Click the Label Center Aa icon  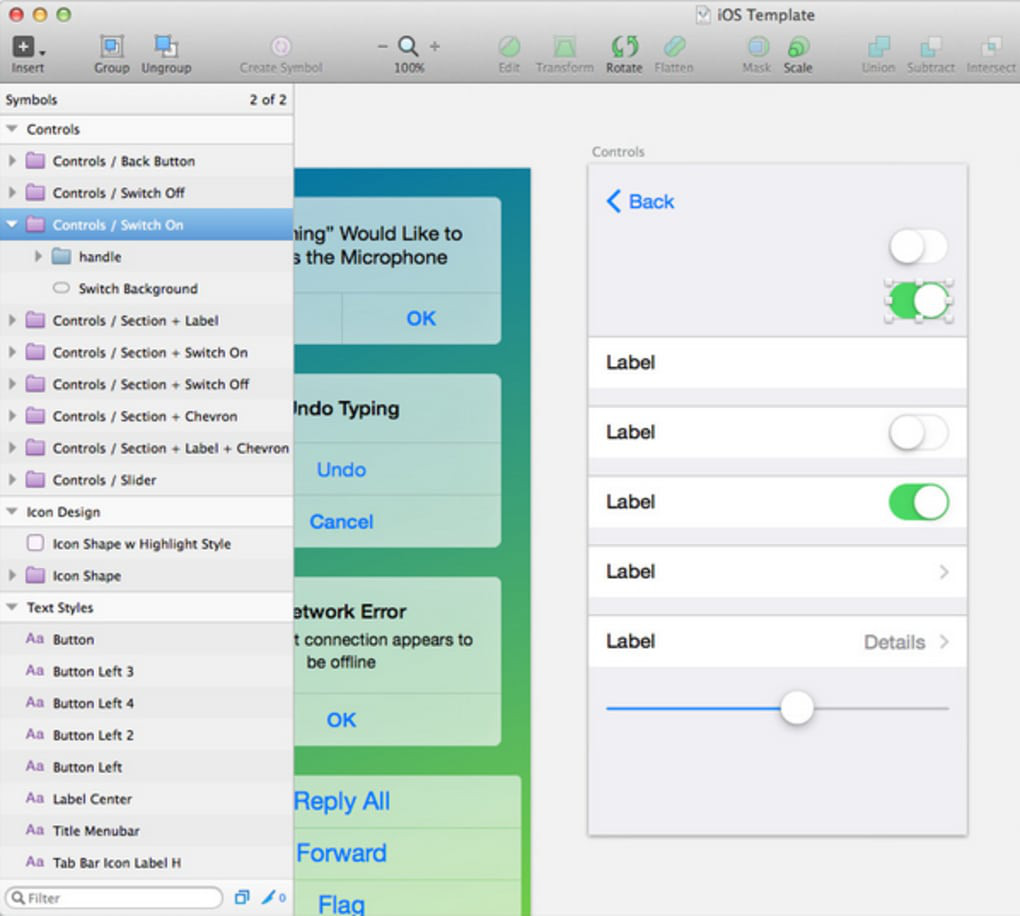(x=34, y=798)
